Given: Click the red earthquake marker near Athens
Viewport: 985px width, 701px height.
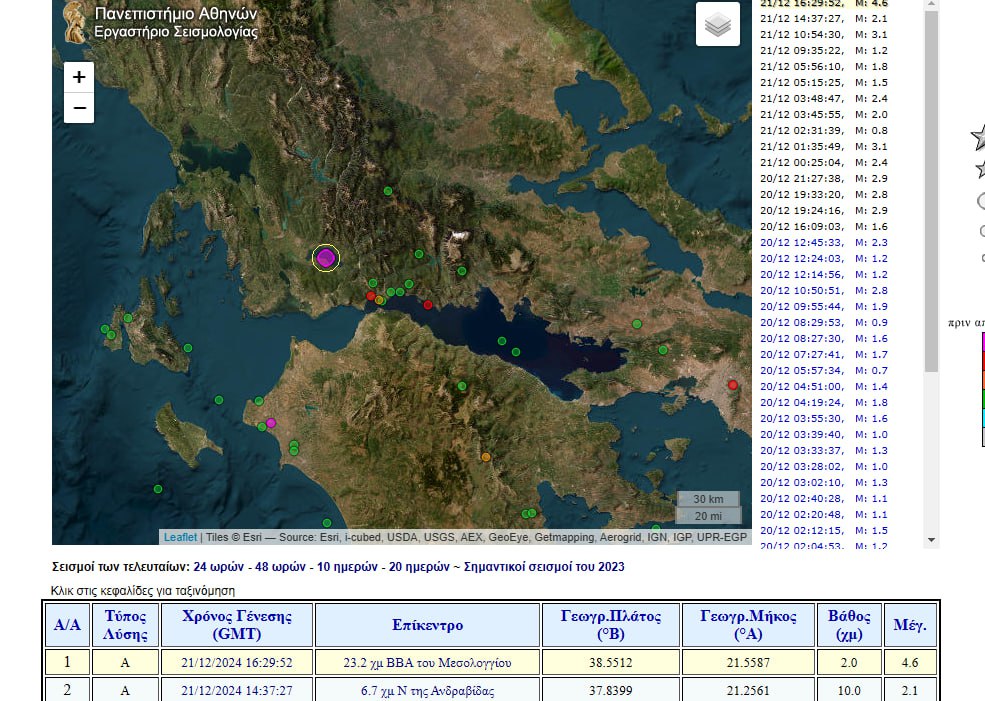Looking at the screenshot, I should coord(733,385).
